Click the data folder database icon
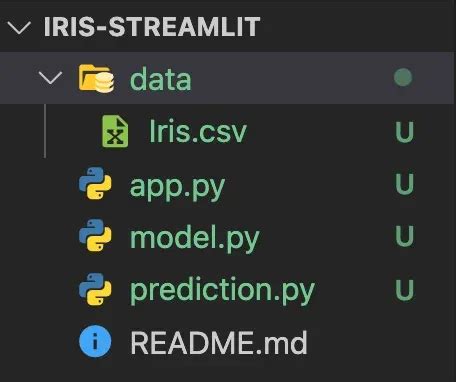456x382 pixels. (96, 79)
